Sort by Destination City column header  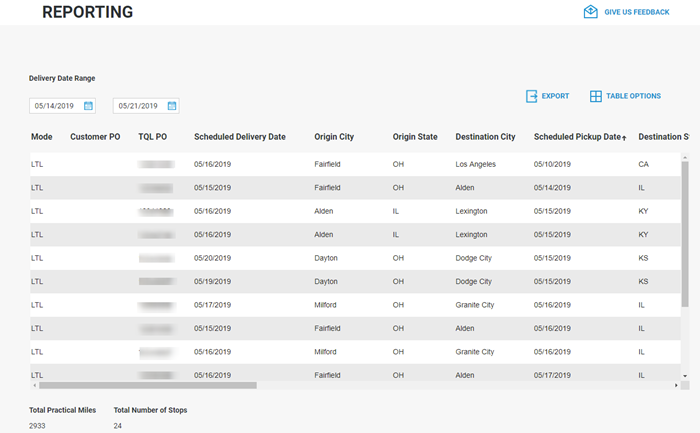click(x=485, y=136)
